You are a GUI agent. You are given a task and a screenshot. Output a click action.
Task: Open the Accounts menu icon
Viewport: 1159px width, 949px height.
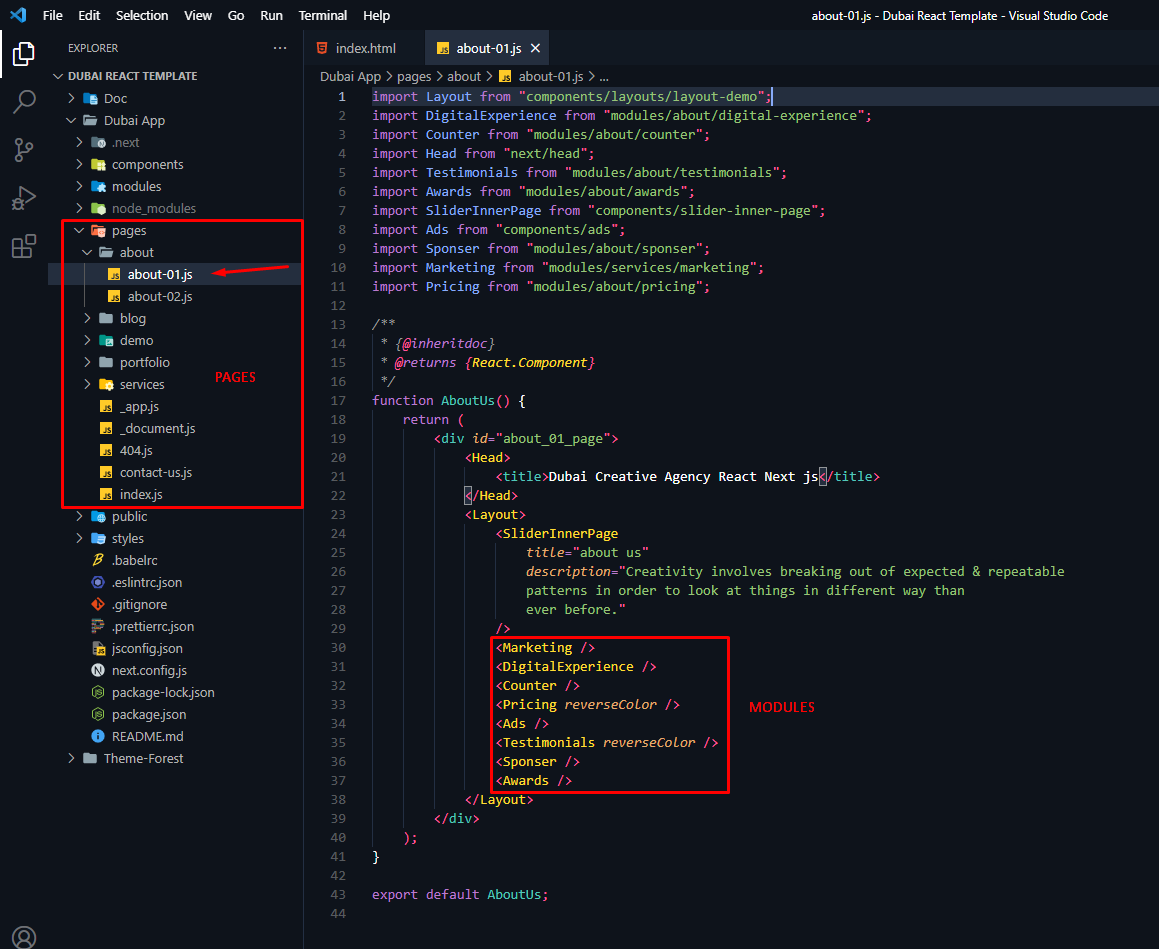click(24, 936)
